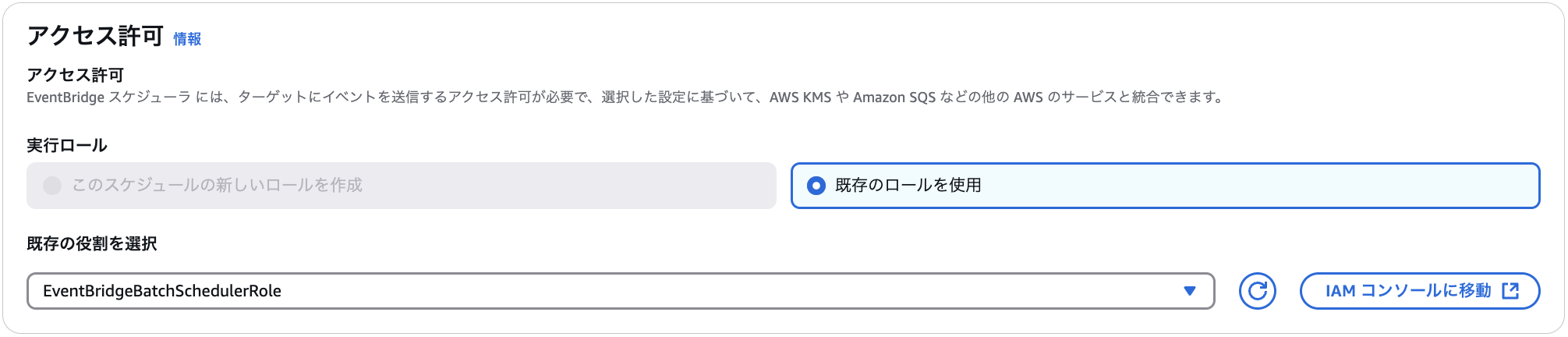This screenshot has height=337, width=1568.
Task: Click the EventBridge スケジューラ description text
Action: pyautogui.click(x=109, y=98)
